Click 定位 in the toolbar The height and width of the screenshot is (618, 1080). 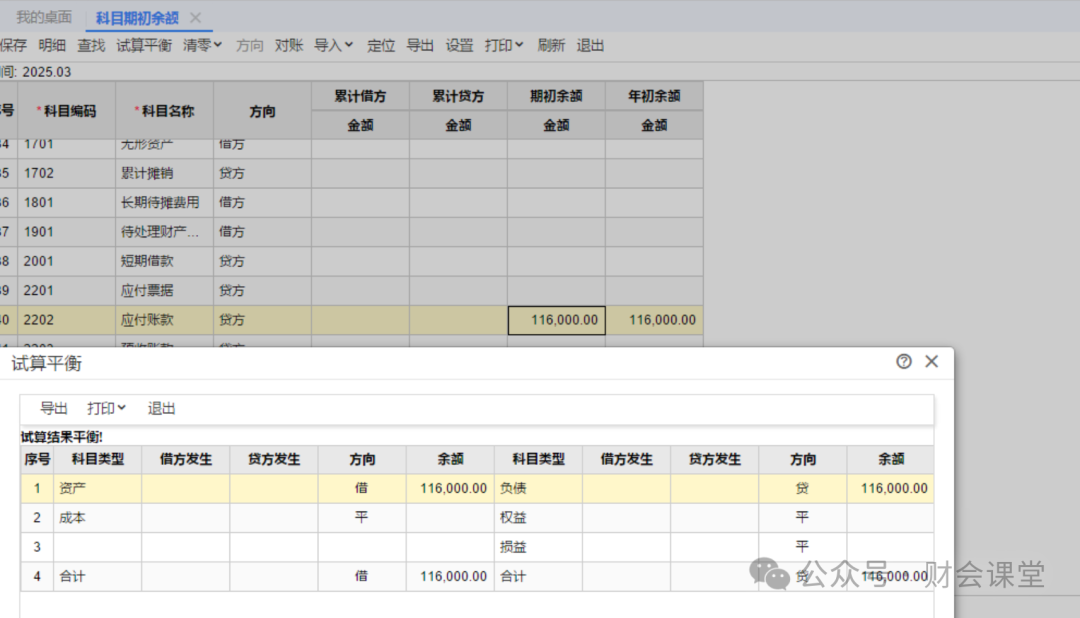[x=381, y=45]
